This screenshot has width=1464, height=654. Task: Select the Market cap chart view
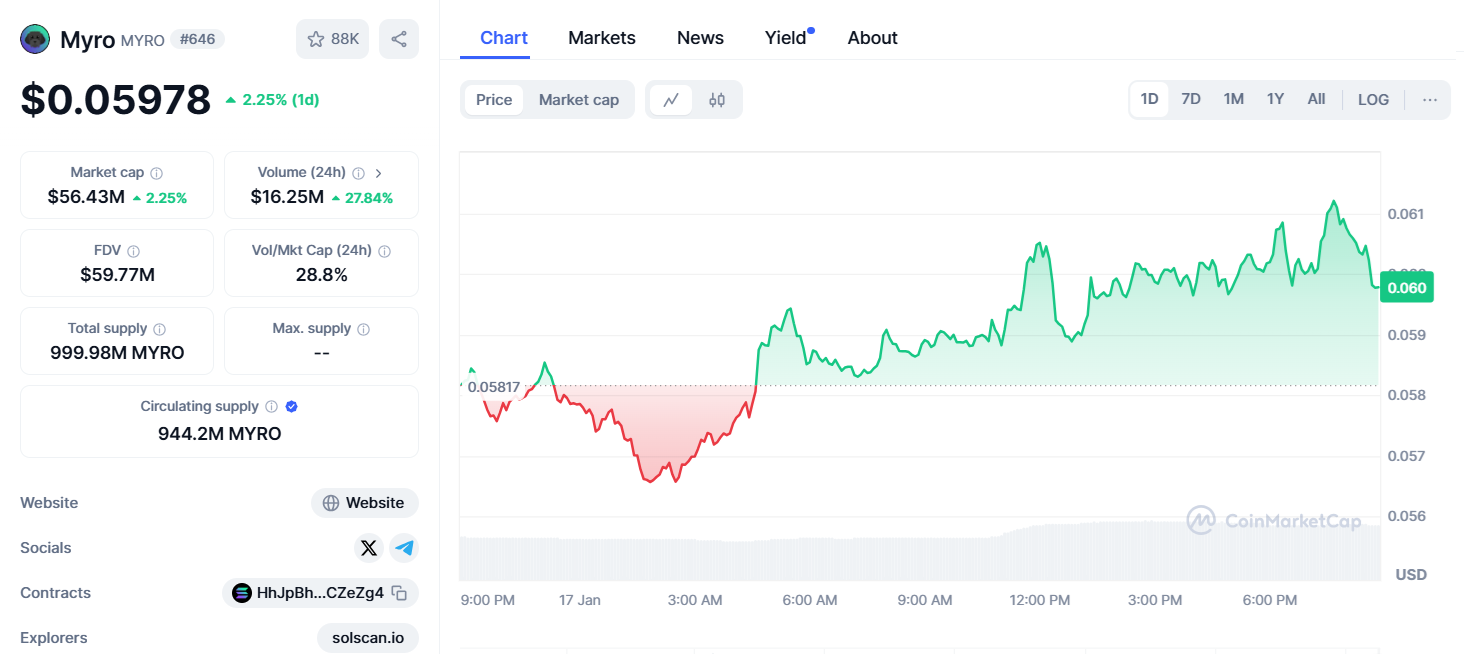point(579,100)
